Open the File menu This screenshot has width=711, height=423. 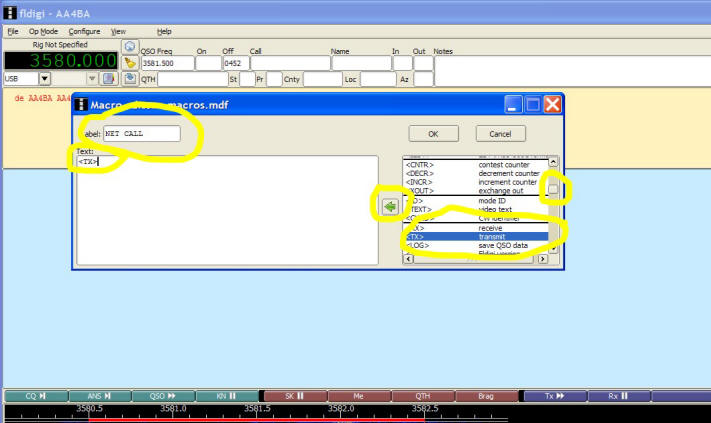pyautogui.click(x=13, y=31)
